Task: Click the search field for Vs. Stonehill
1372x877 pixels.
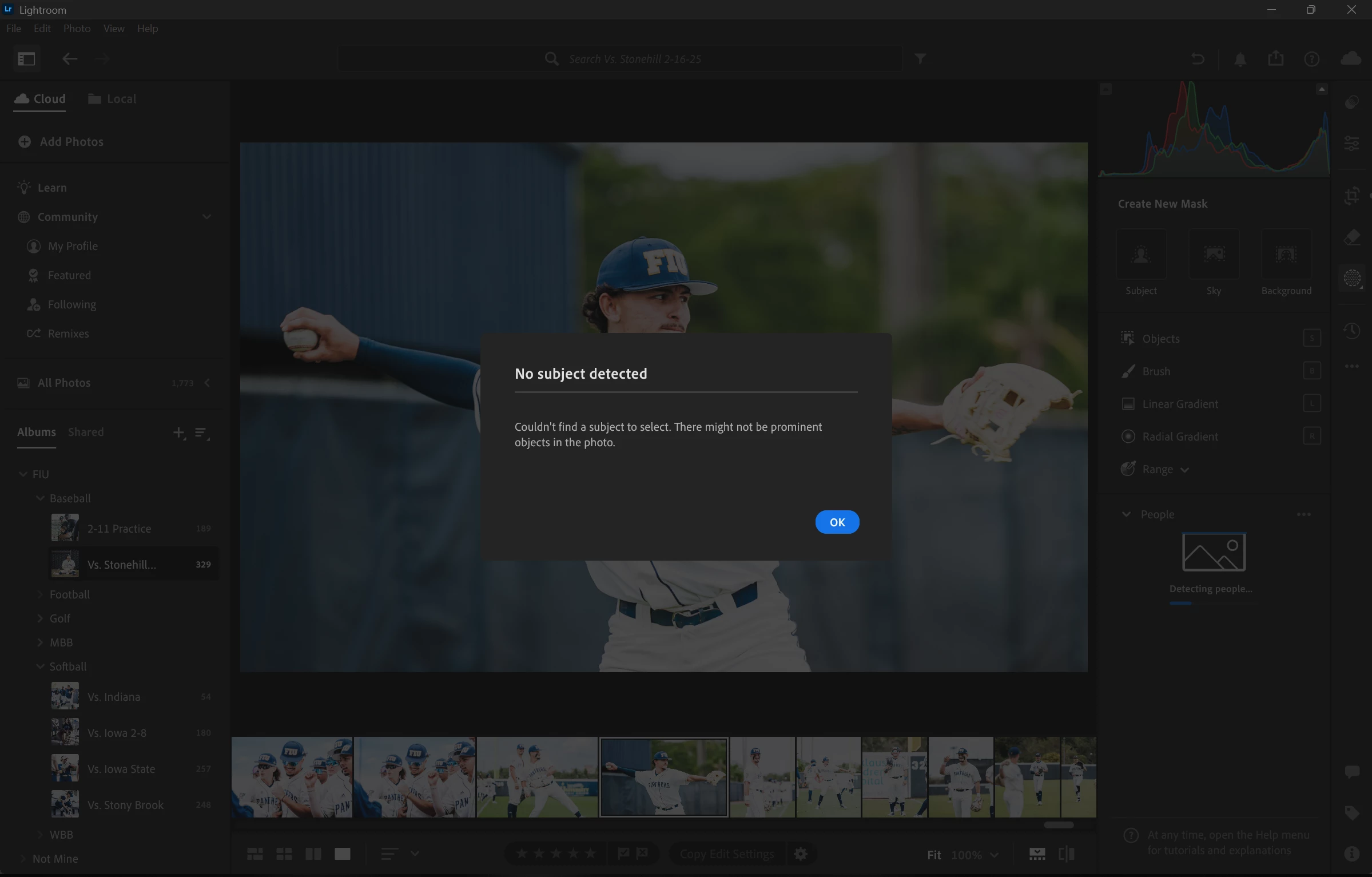Action: coord(635,59)
